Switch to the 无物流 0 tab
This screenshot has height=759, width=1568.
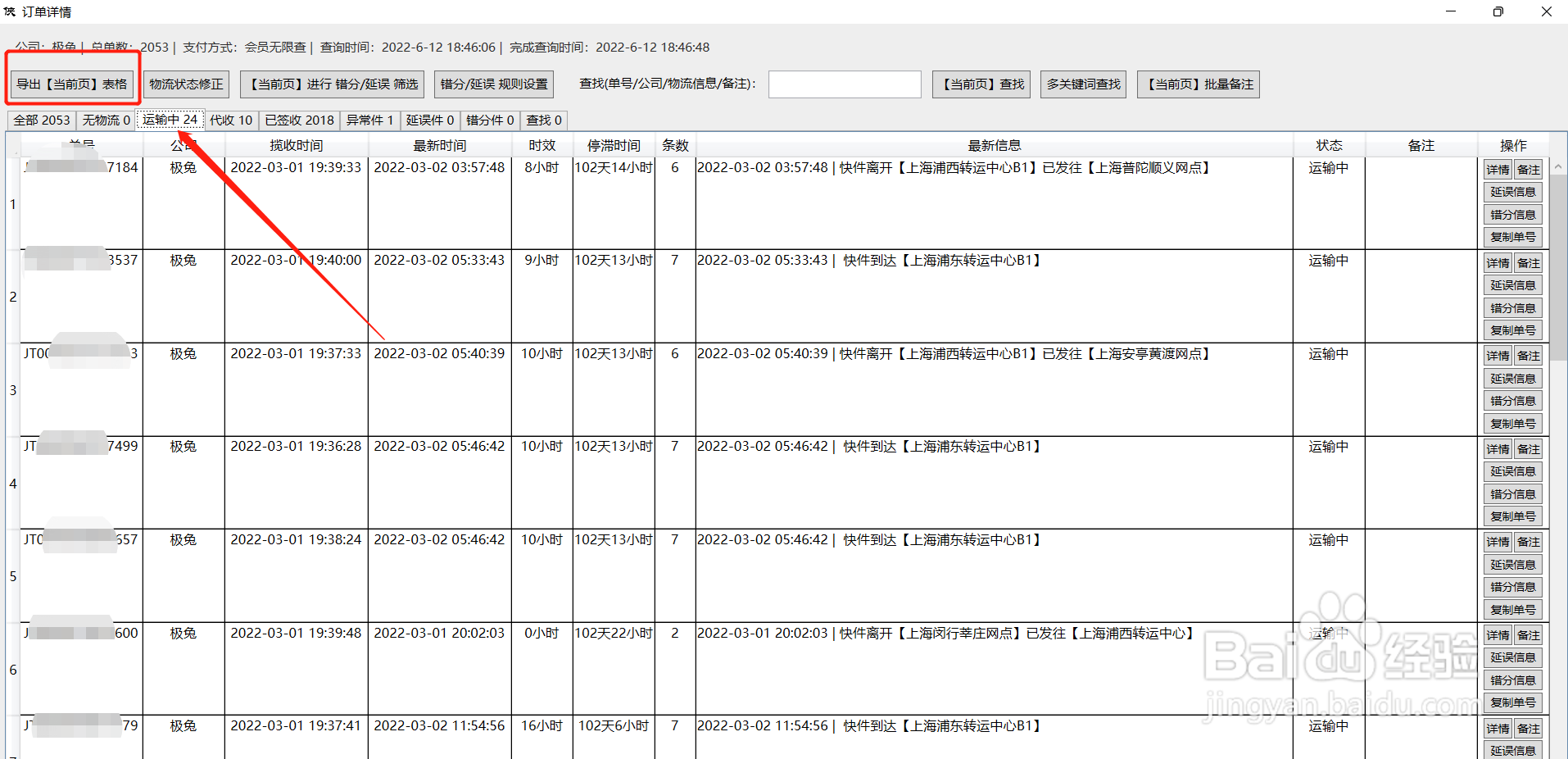(106, 120)
